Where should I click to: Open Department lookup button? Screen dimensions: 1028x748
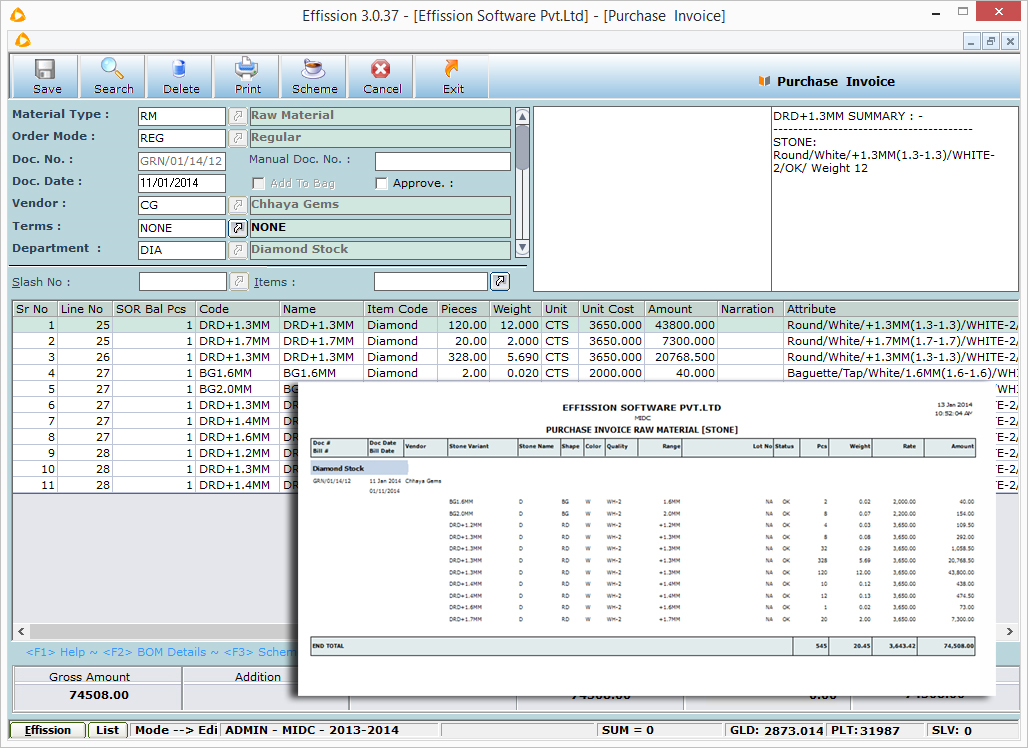(238, 250)
